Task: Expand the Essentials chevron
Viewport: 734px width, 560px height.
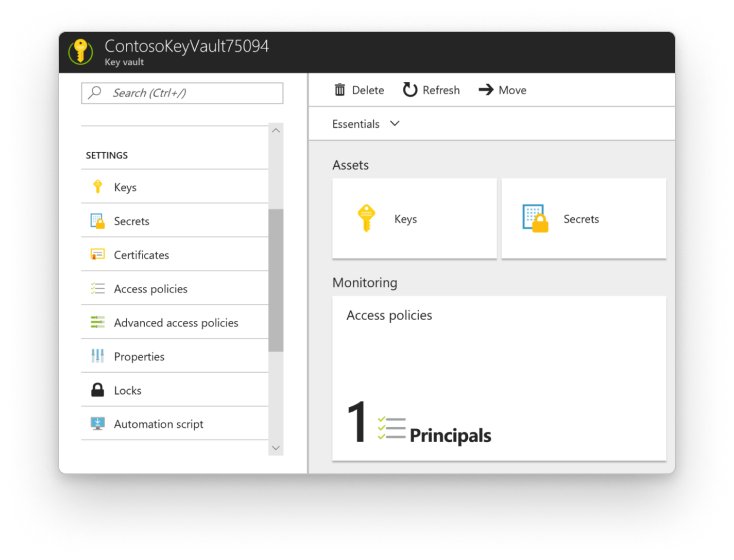Action: [x=395, y=124]
